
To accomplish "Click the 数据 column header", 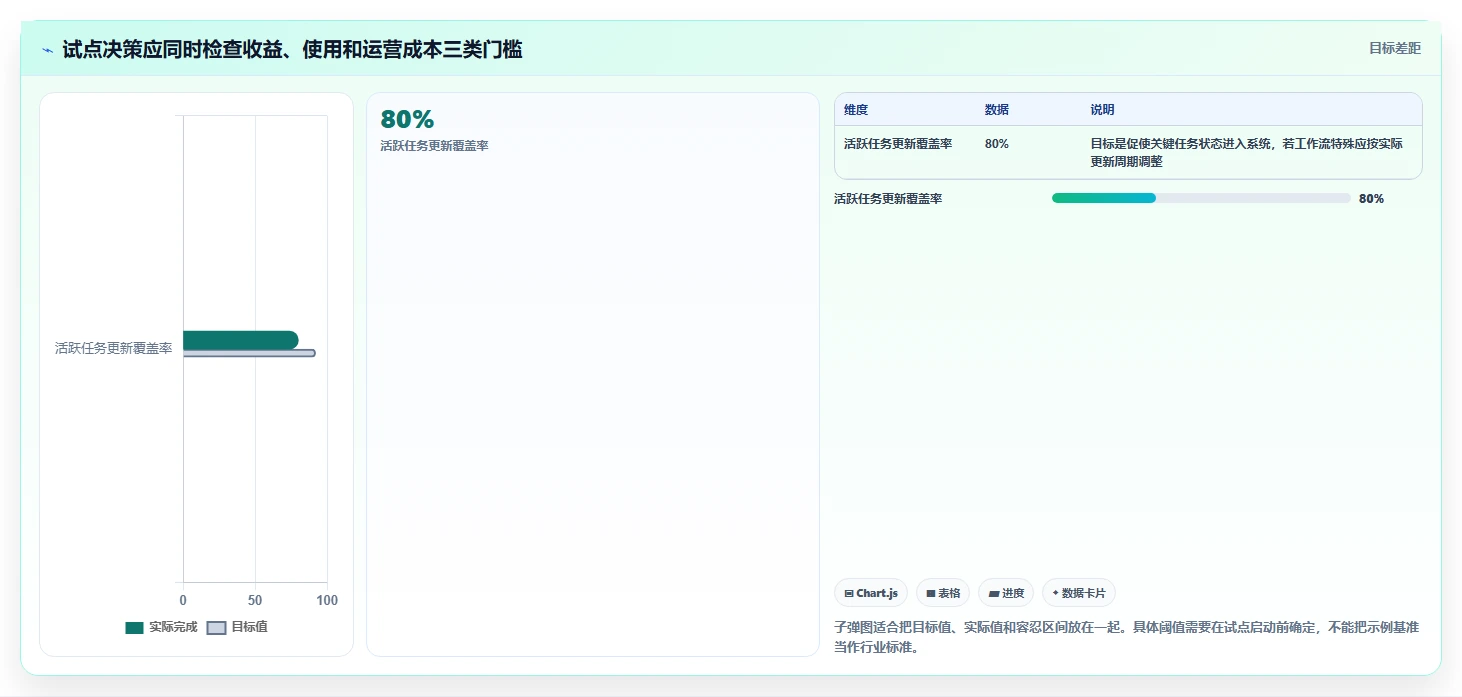I will [997, 110].
